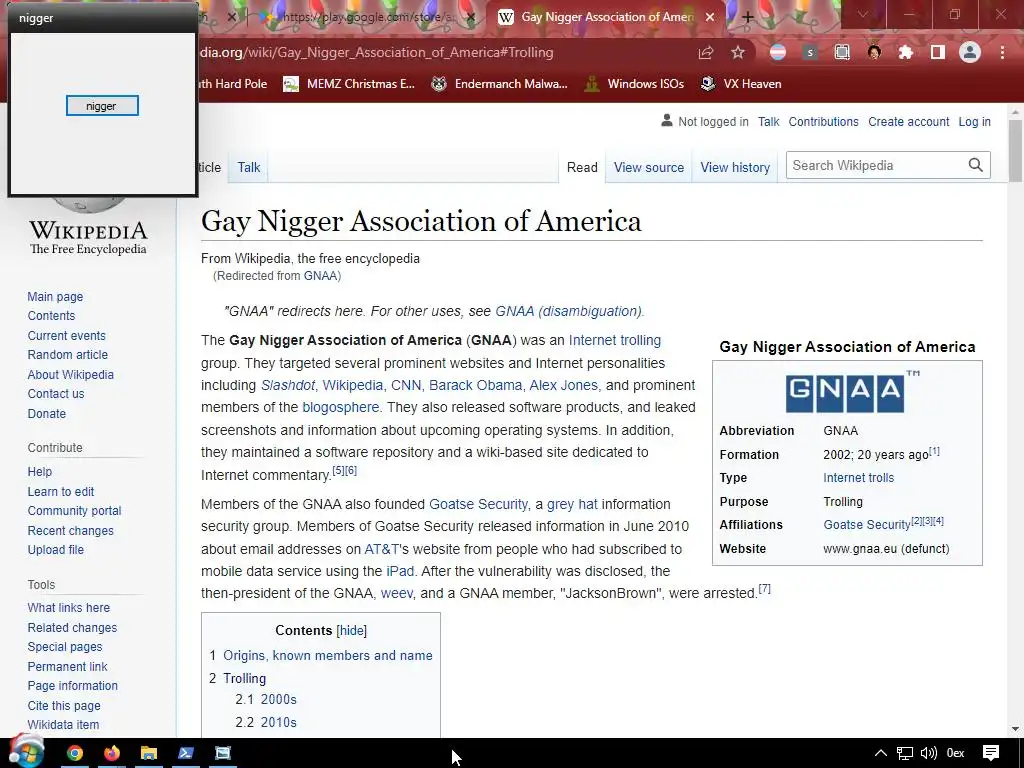
Task: Close the Google Play Store tab
Action: click(x=471, y=18)
